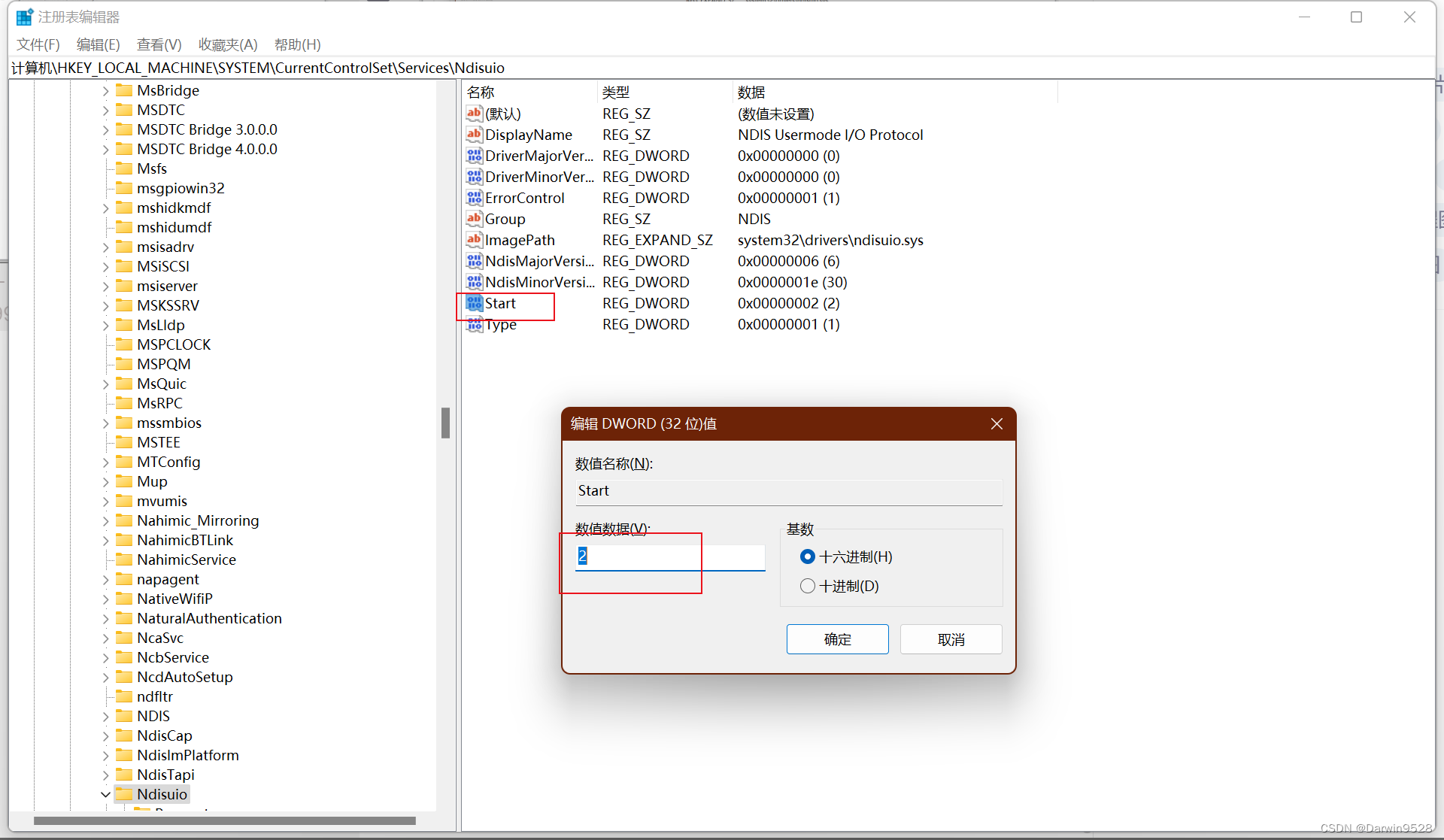The height and width of the screenshot is (840, 1444).
Task: Expand the NdisImPlatform tree node
Action: tap(105, 755)
